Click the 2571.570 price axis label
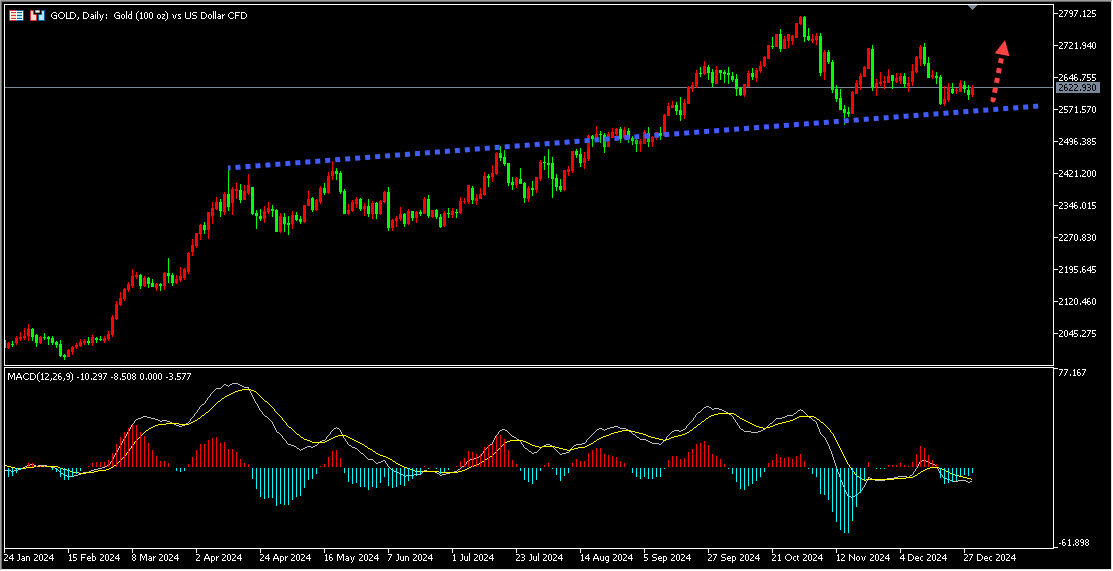Image resolution: width=1113 pixels, height=571 pixels. 1078,109
